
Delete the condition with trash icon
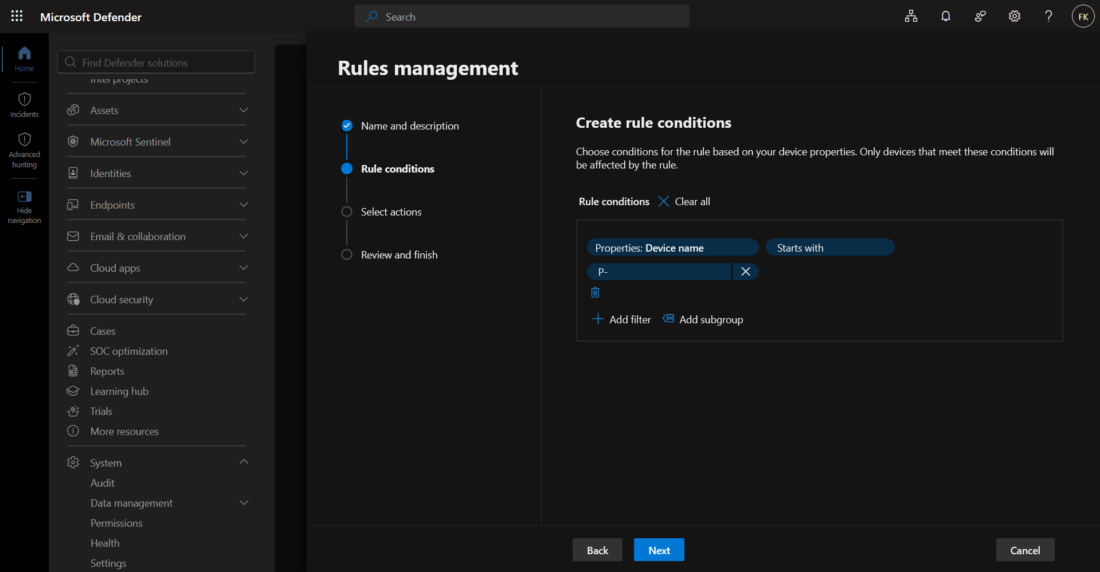pos(595,293)
